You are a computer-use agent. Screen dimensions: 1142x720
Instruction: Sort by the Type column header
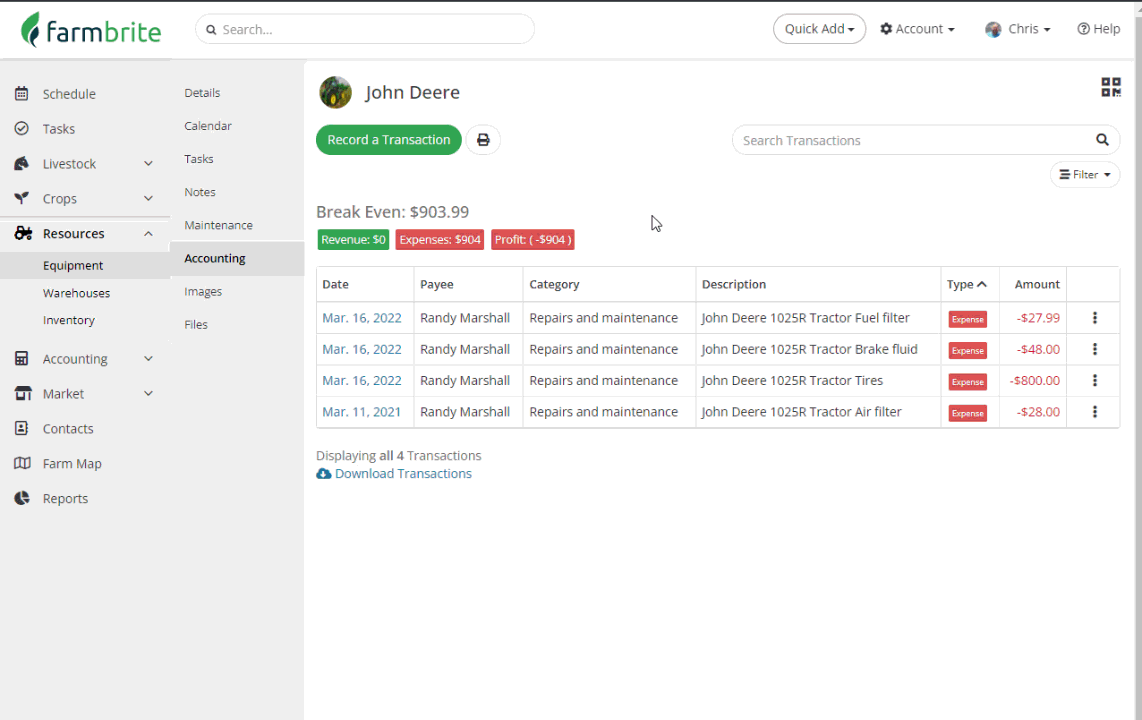point(966,284)
